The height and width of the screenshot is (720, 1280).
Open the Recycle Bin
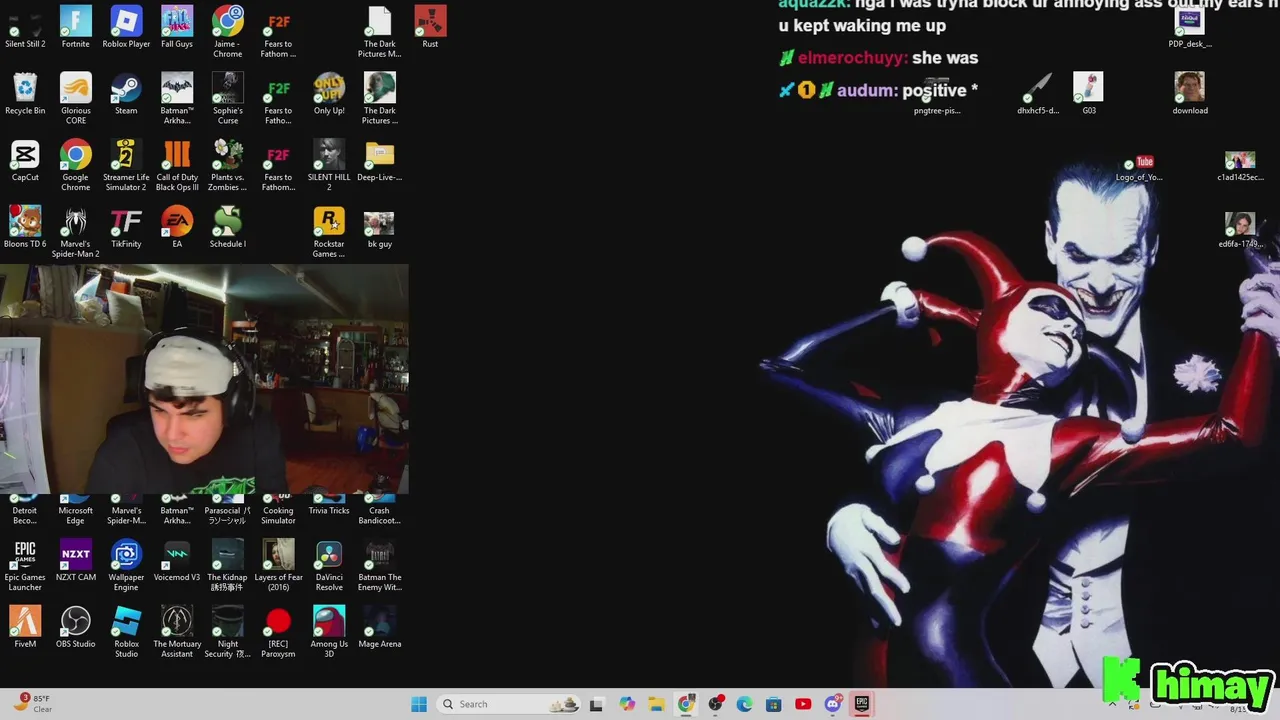25,94
